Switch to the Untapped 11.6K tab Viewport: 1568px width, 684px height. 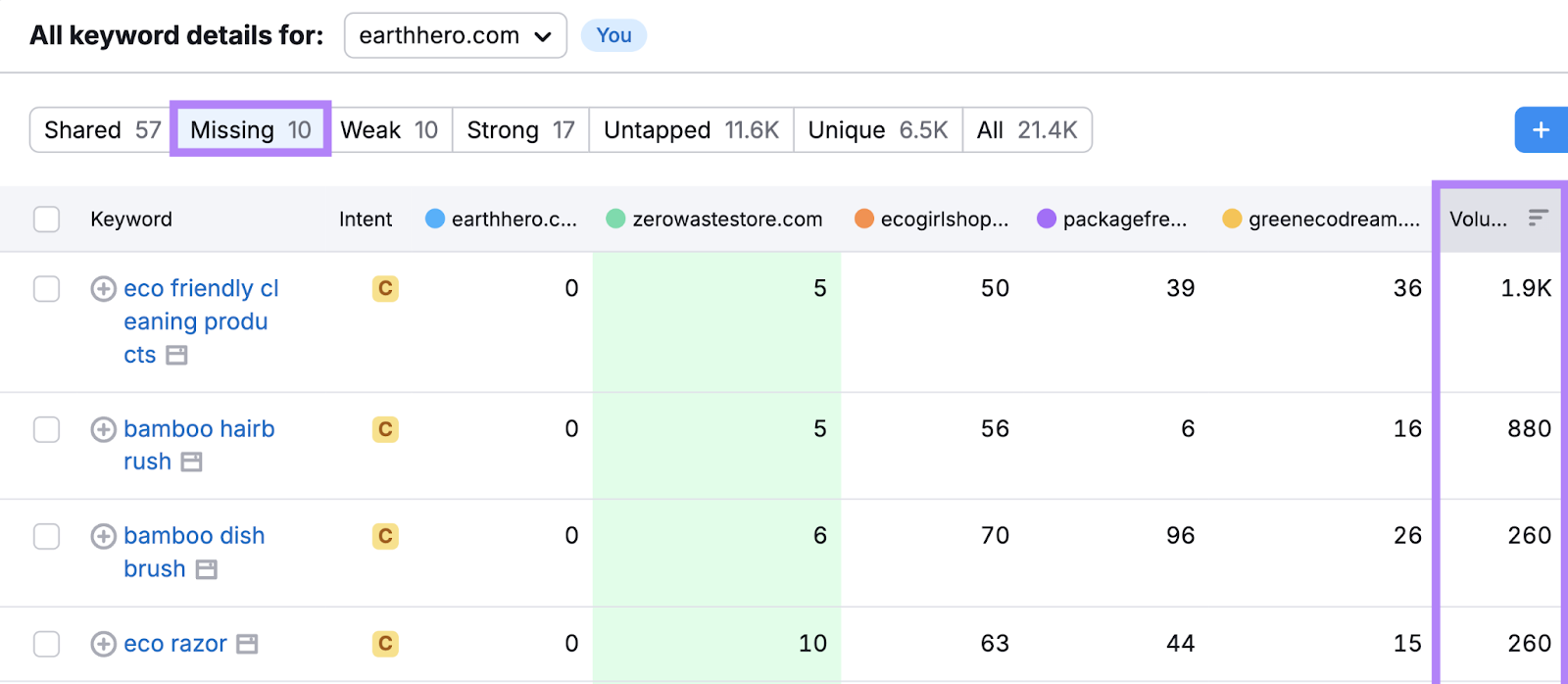point(691,130)
